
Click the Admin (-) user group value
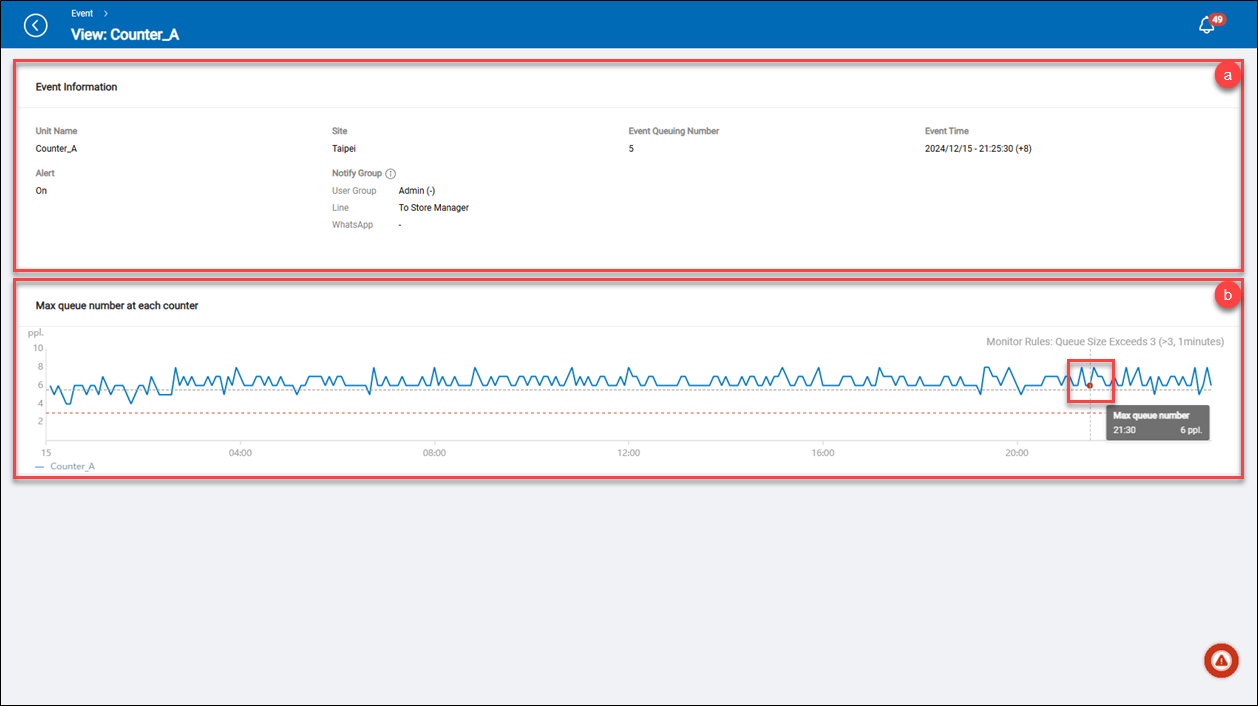point(416,191)
